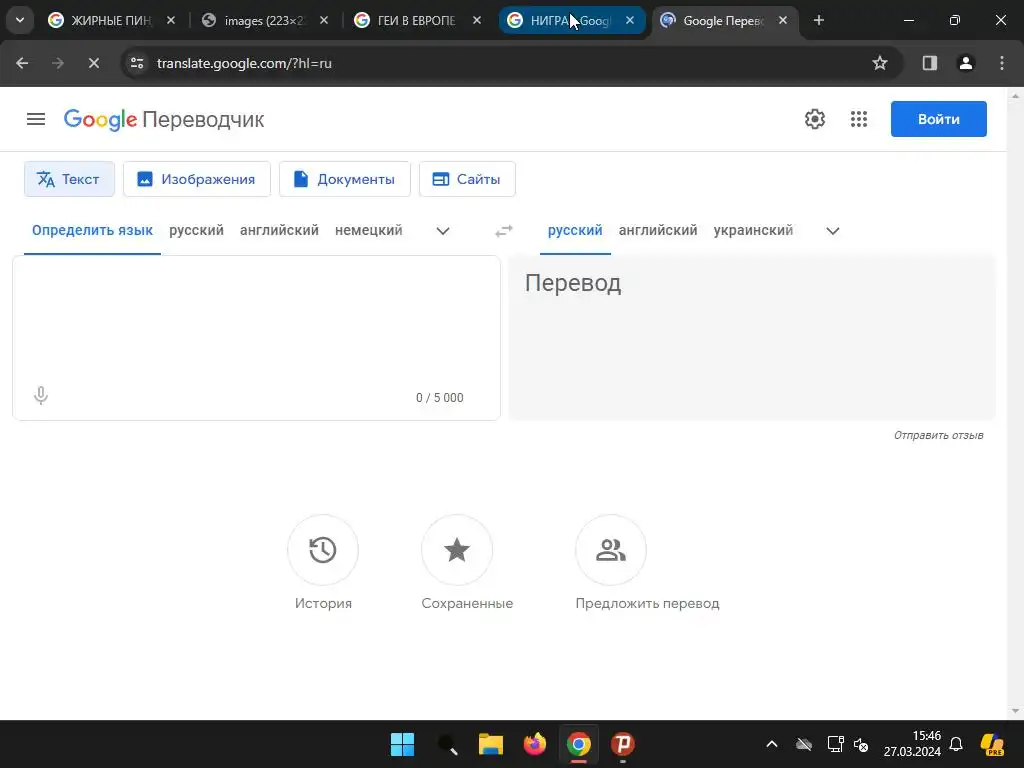
Task: Open the tab search dropdown
Action: tap(20, 20)
